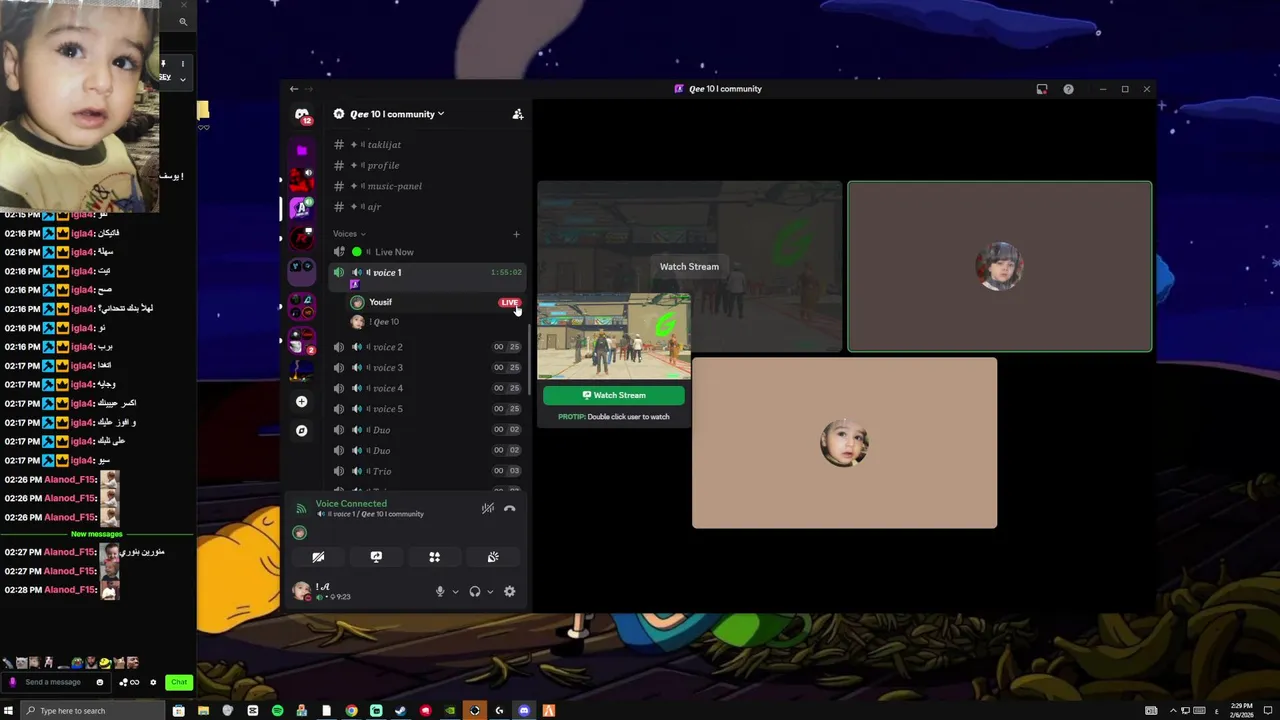Click the Discord help question mark icon
The image size is (1280, 720).
[1068, 89]
